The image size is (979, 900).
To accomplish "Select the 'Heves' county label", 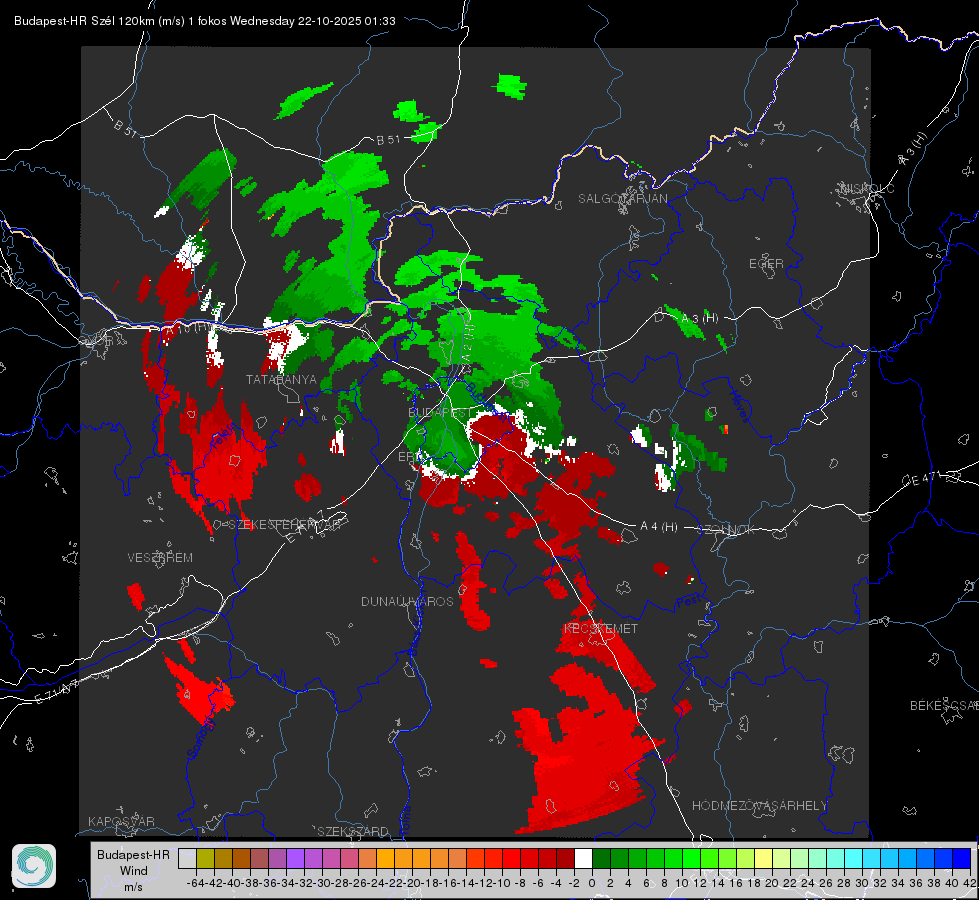I will [x=739, y=407].
